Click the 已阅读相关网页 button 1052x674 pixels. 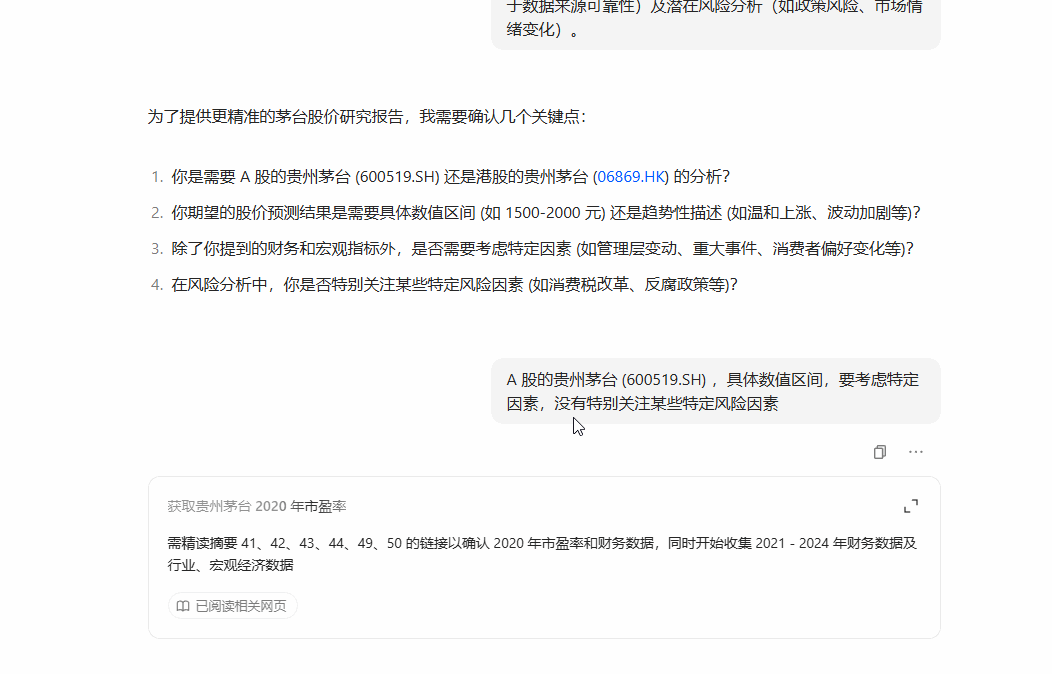click(232, 606)
